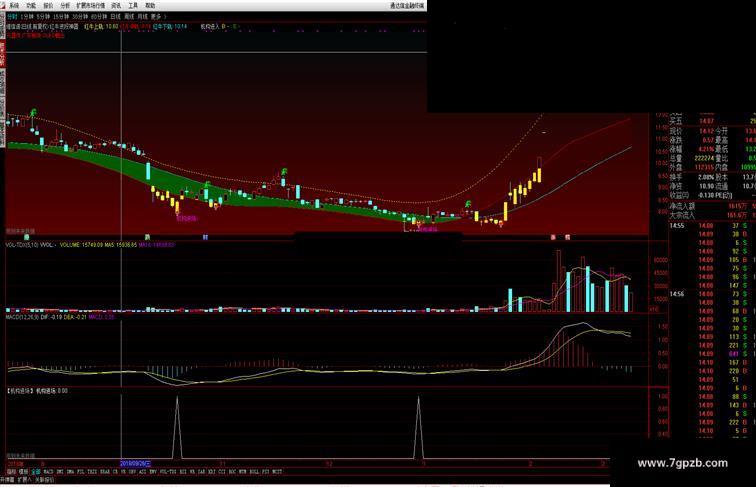
Task: Apply the VOL-TDX indicator from the bottom bar
Action: (x=168, y=472)
